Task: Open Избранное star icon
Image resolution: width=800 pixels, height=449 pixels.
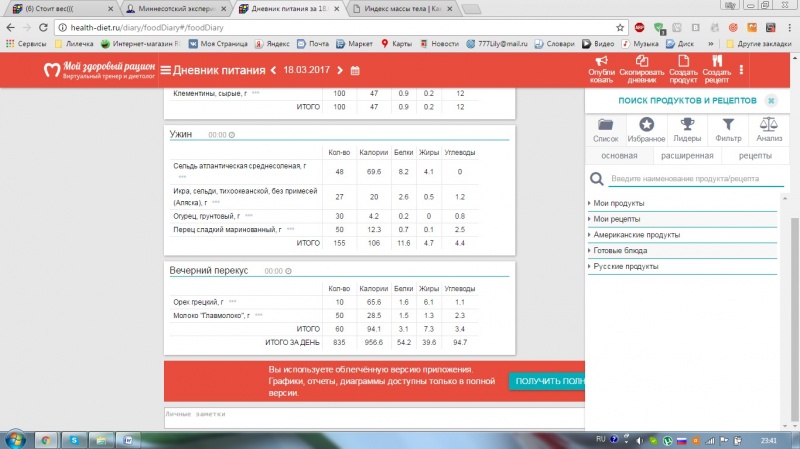Action: pos(646,125)
